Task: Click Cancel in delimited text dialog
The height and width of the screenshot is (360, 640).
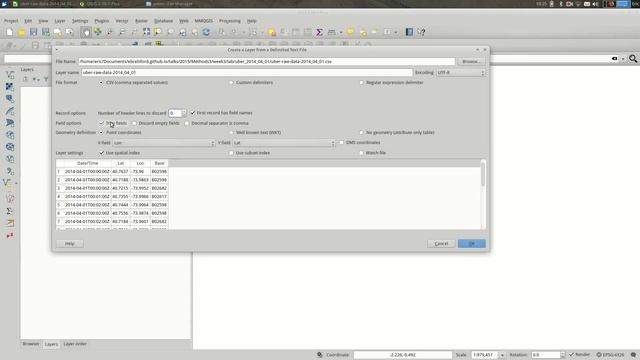Action: 441,244
